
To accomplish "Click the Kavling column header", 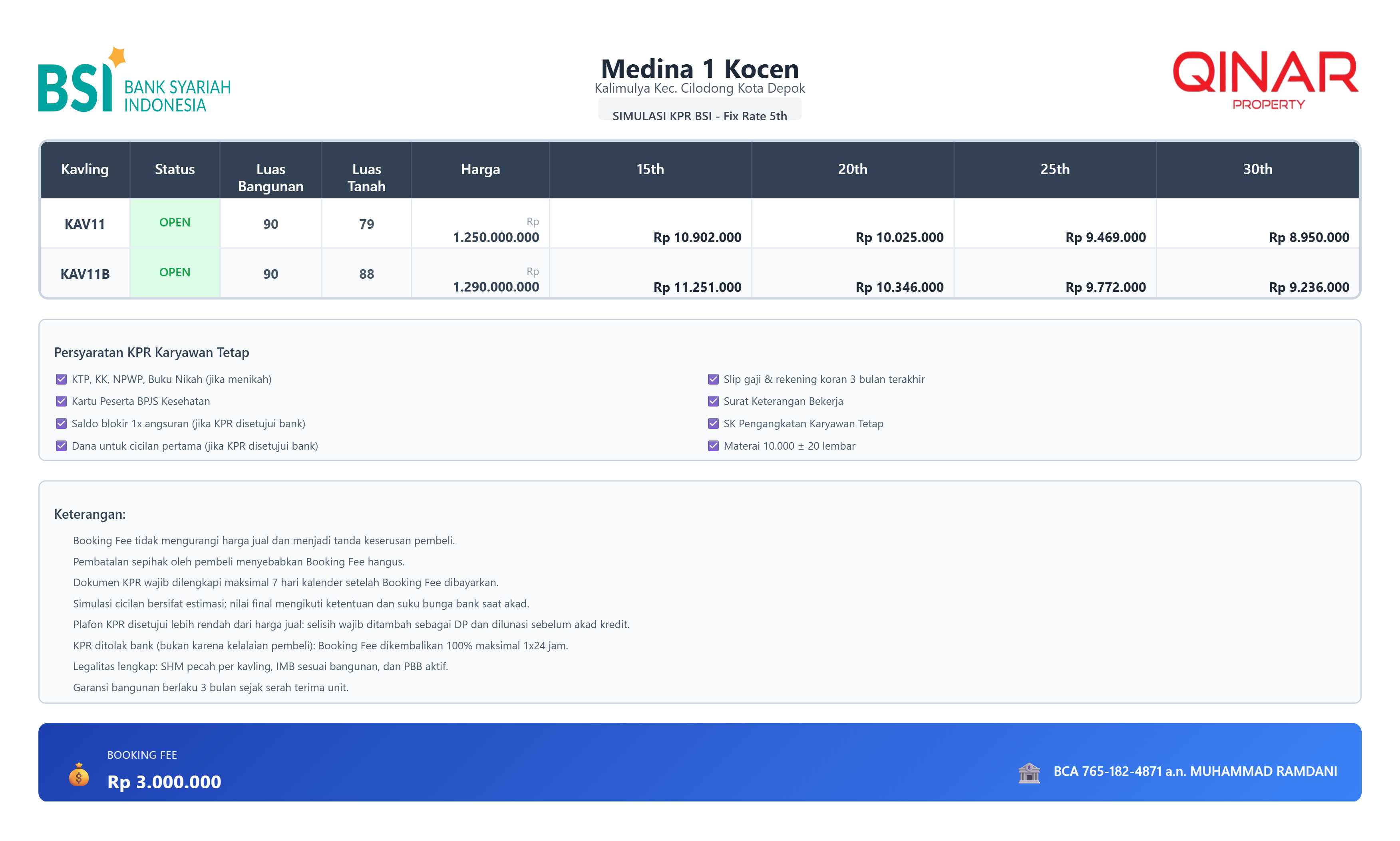I will (85, 169).
